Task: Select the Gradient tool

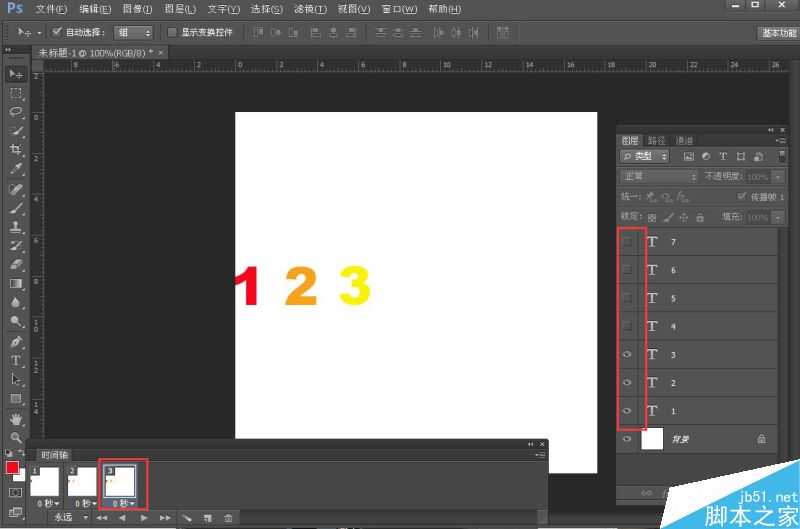Action: point(16,284)
